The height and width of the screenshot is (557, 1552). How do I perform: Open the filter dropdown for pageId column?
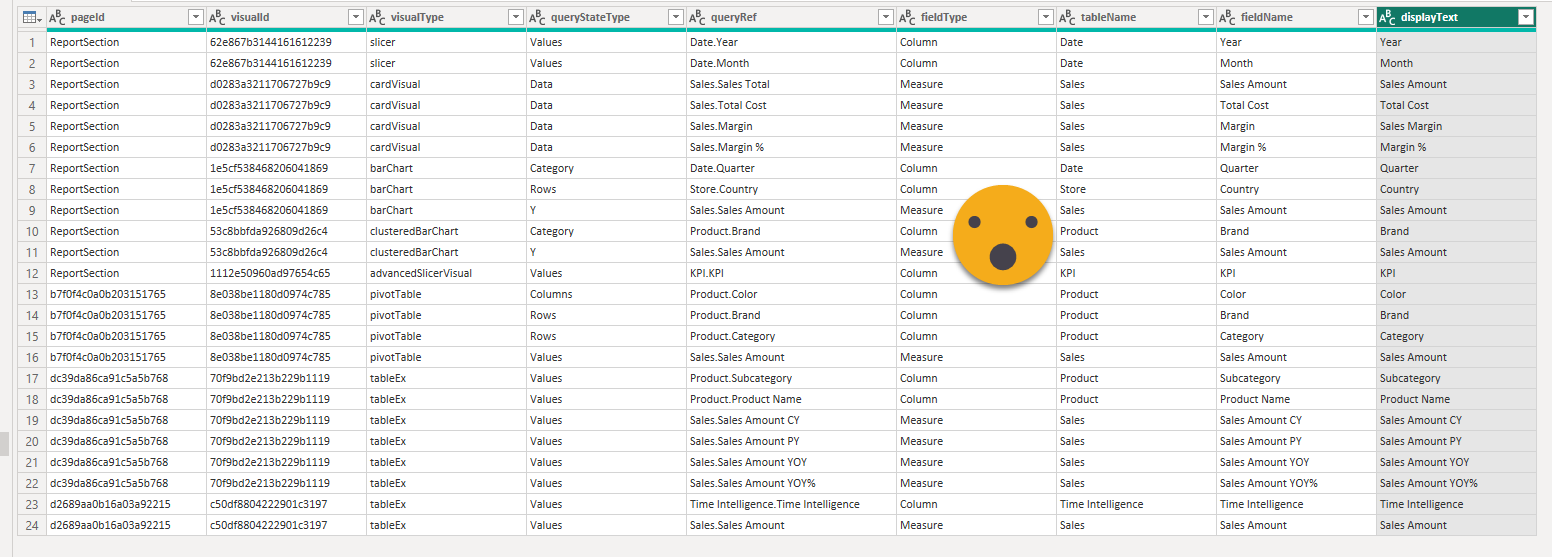[x=195, y=17]
